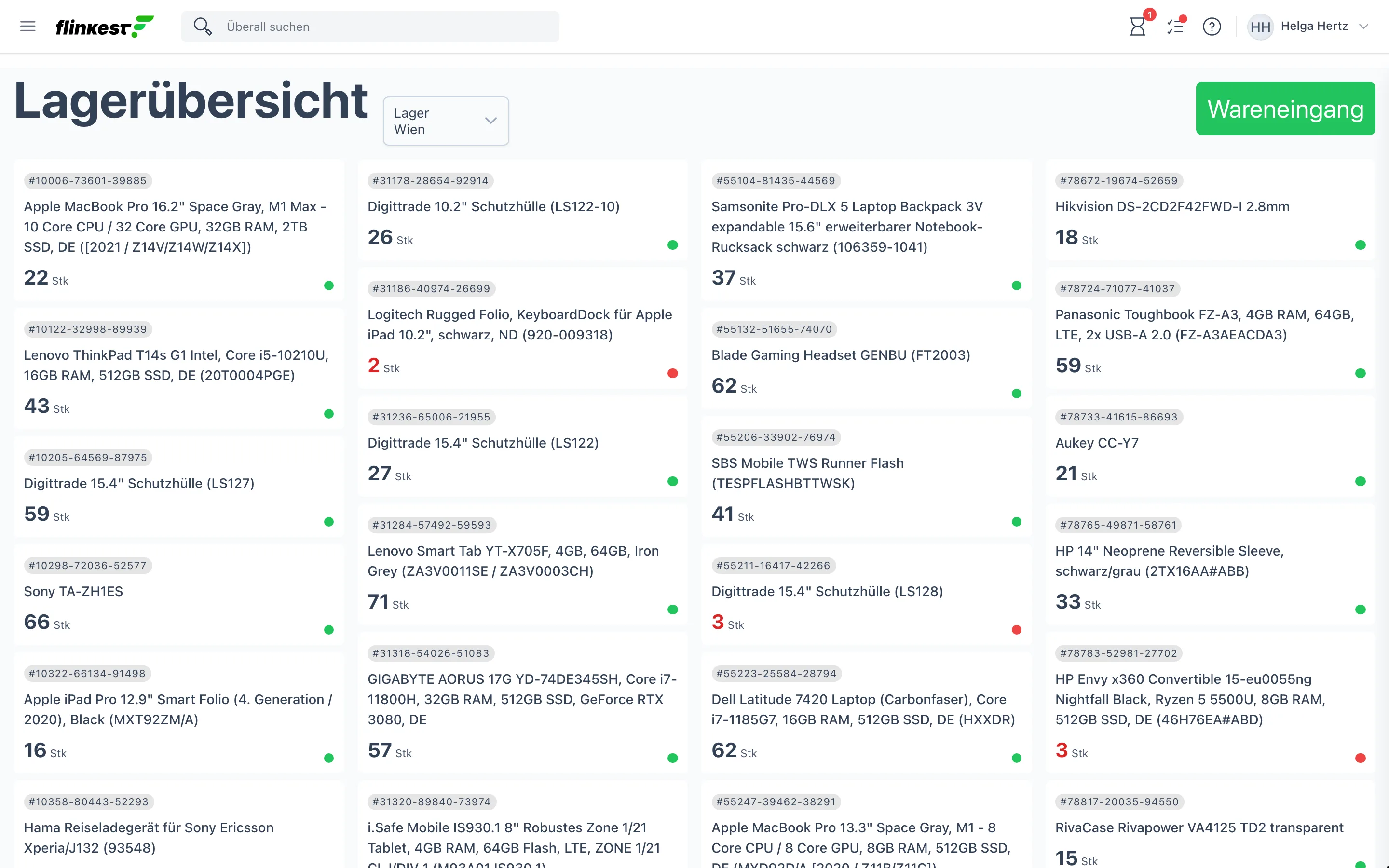The height and width of the screenshot is (868, 1389).
Task: Select the Dell Latitude 7420 Laptop title
Action: coord(863,709)
